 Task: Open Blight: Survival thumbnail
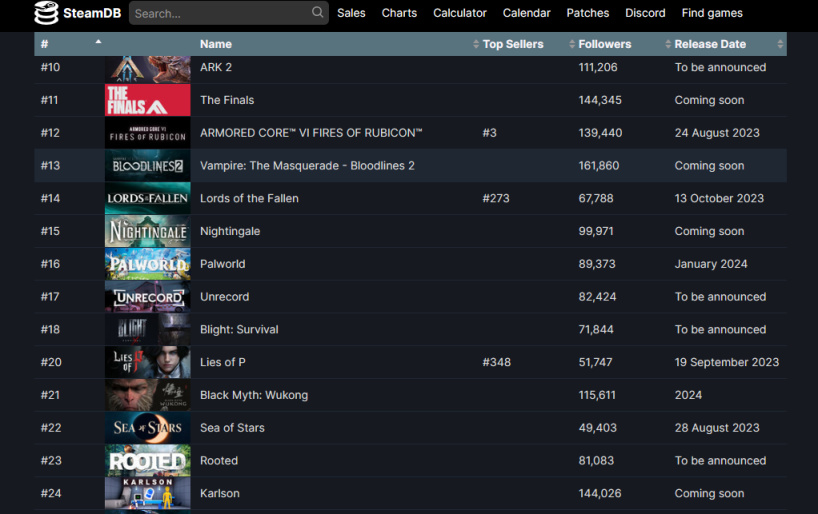pyautogui.click(x=148, y=329)
